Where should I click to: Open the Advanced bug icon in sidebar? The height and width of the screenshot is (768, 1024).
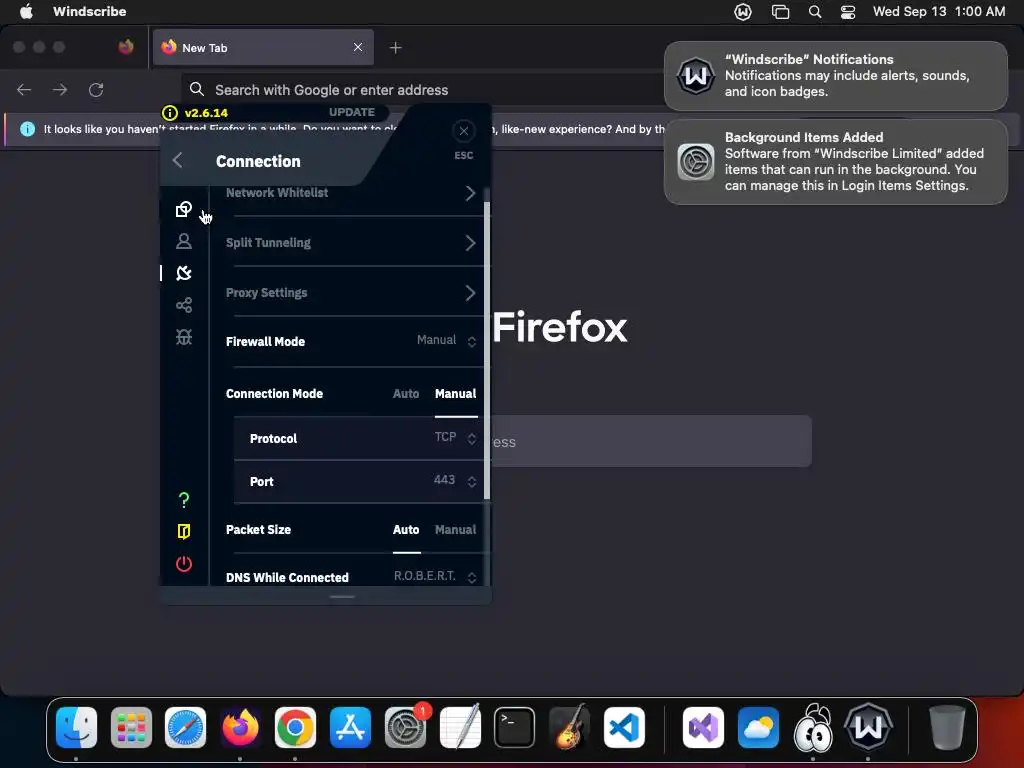pos(184,337)
